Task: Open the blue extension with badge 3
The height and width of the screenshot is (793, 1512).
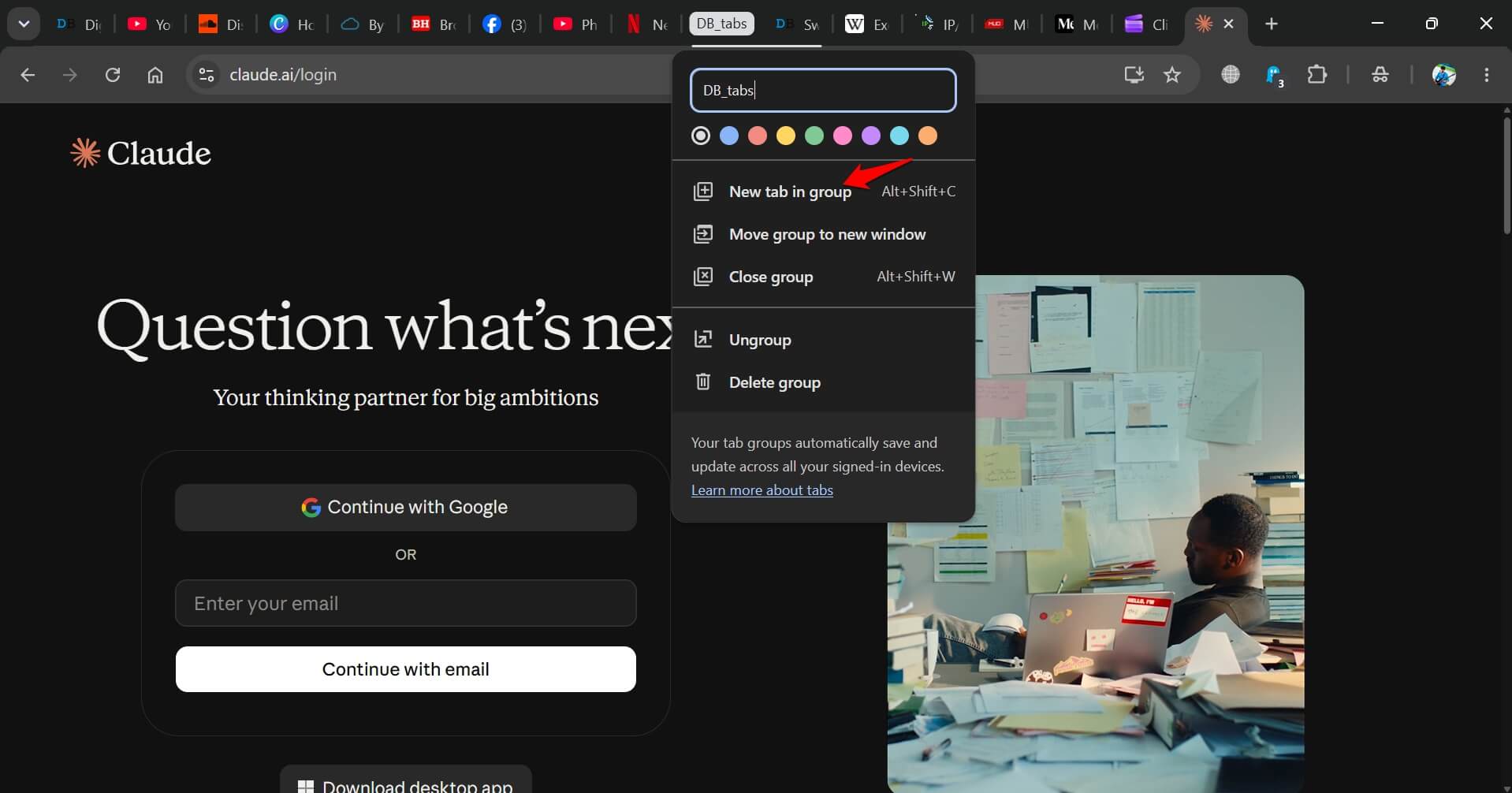Action: pyautogui.click(x=1274, y=76)
